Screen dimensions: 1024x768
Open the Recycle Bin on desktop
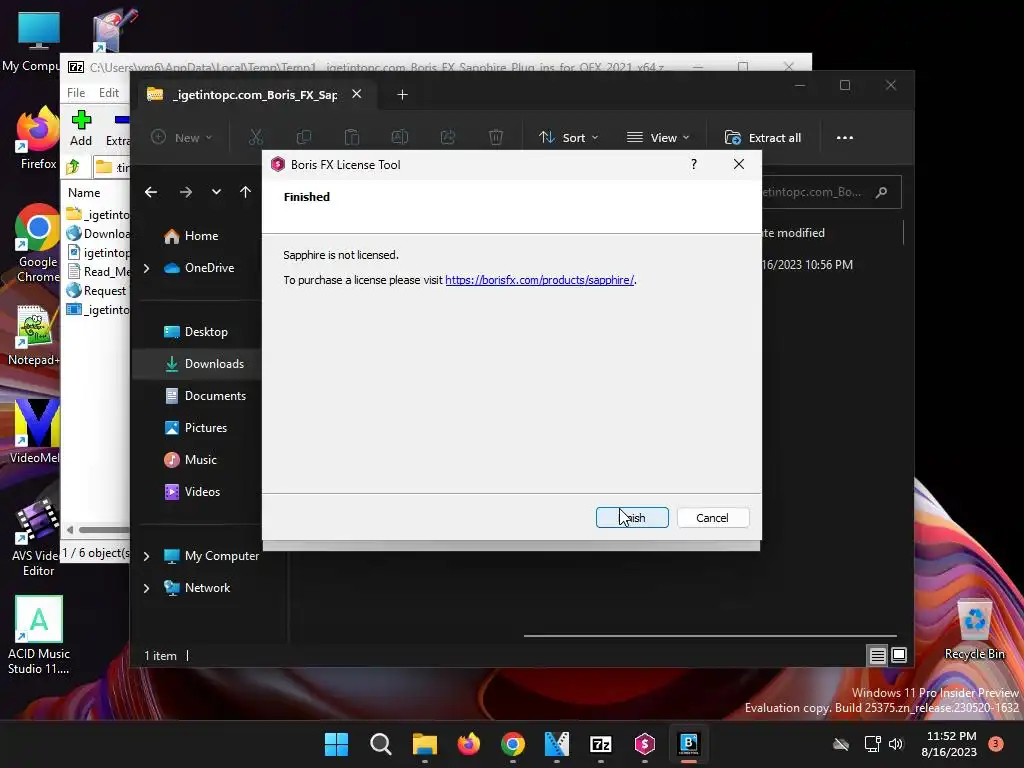coord(974,628)
